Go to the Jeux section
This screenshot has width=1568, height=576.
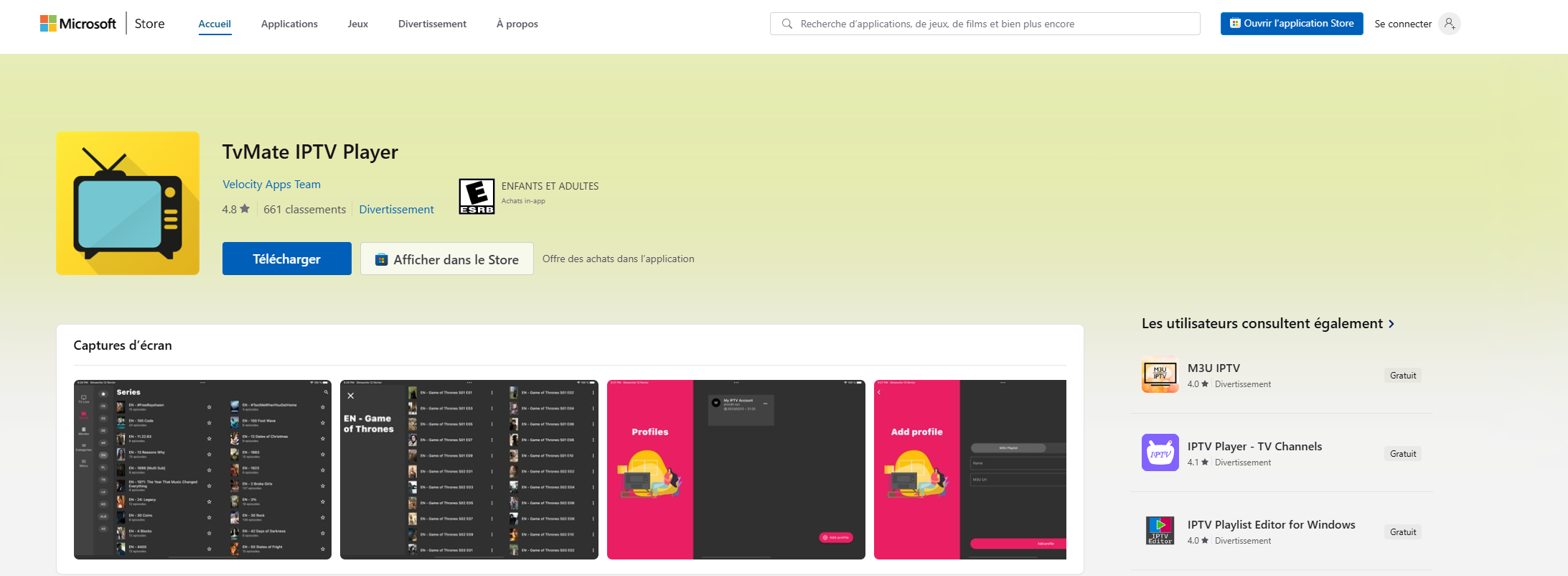(357, 24)
